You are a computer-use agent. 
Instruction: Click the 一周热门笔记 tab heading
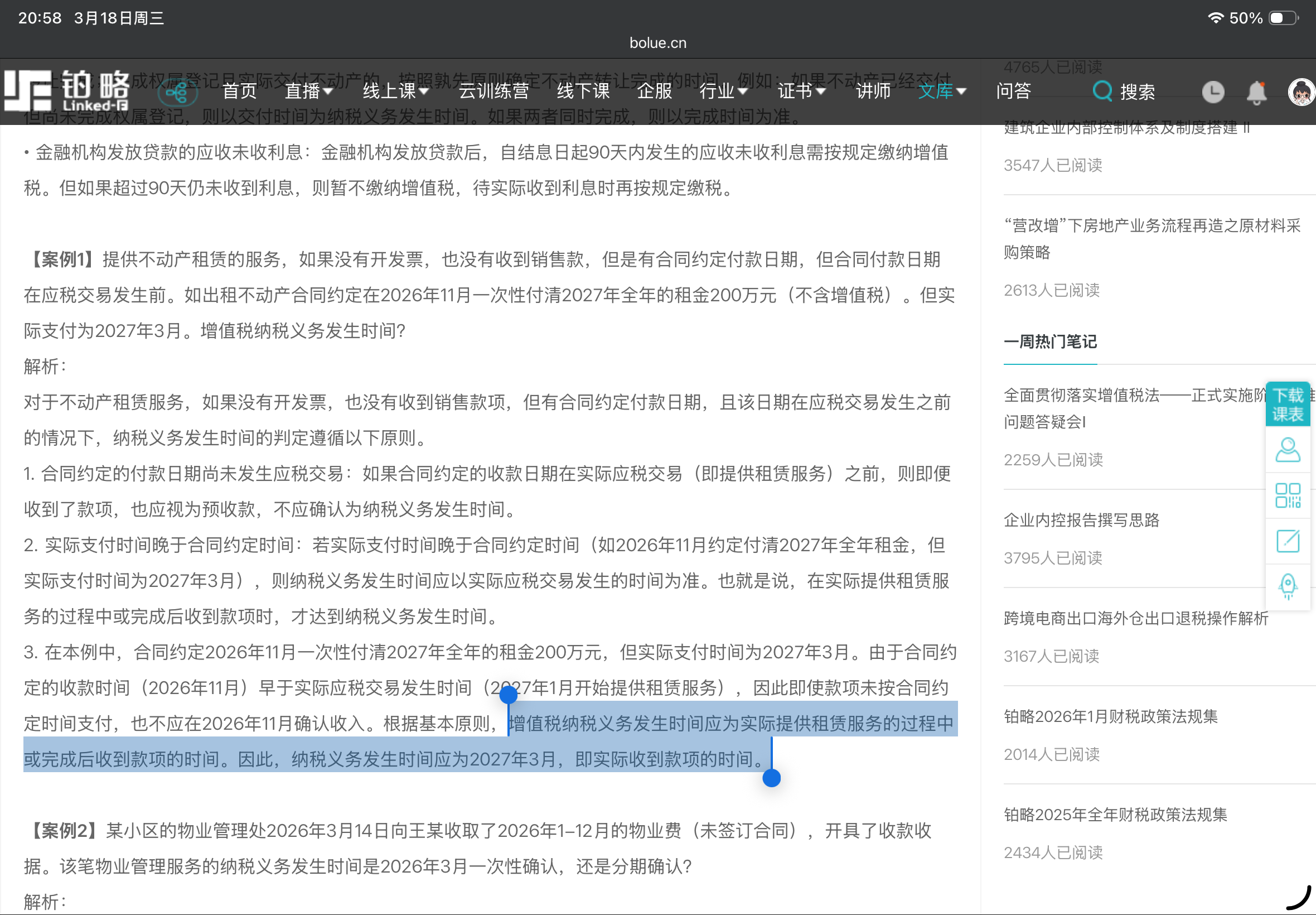click(1049, 342)
